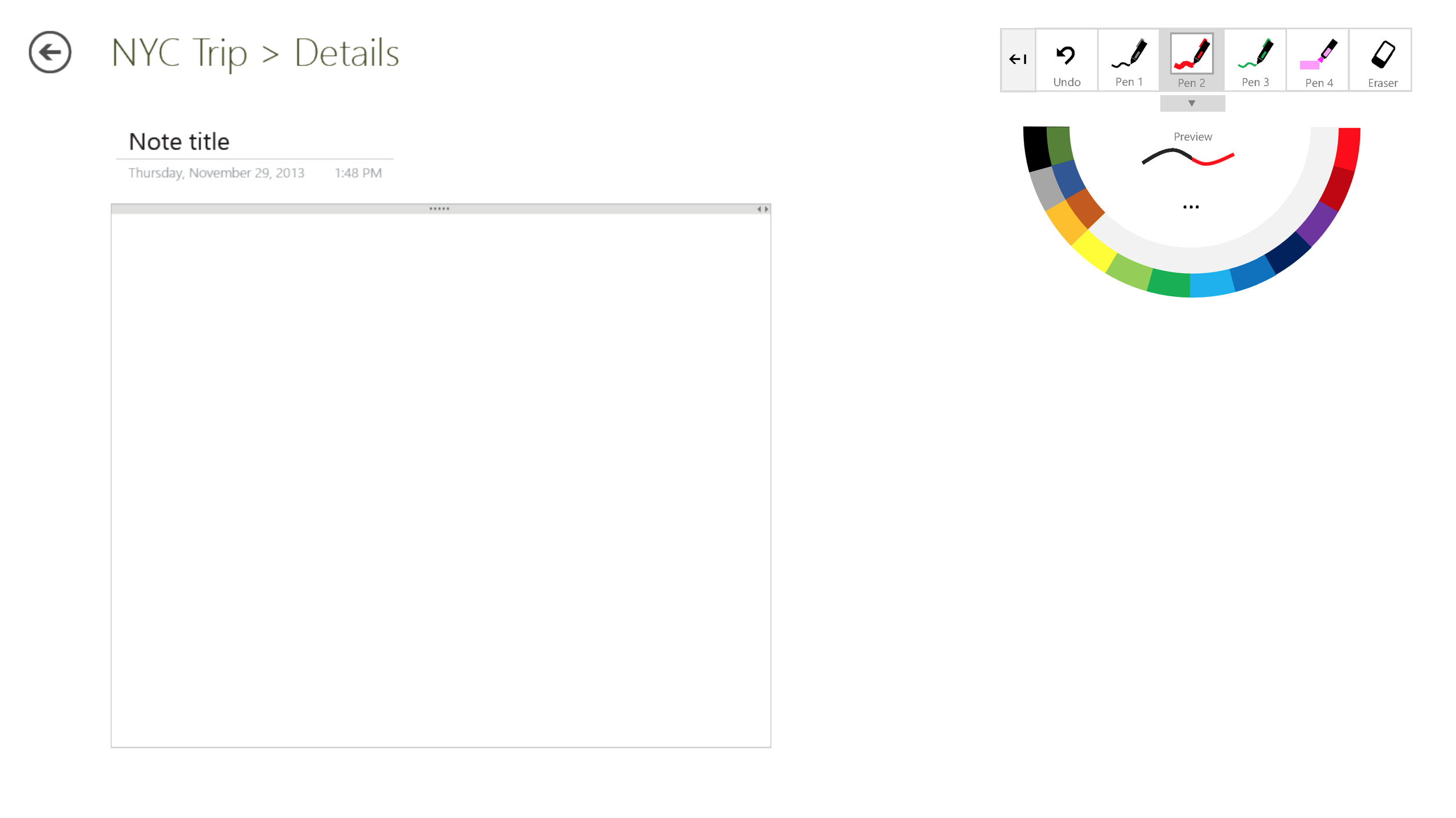The image size is (1456, 818).
Task: Select the light blue color swatch
Action: tap(1211, 284)
